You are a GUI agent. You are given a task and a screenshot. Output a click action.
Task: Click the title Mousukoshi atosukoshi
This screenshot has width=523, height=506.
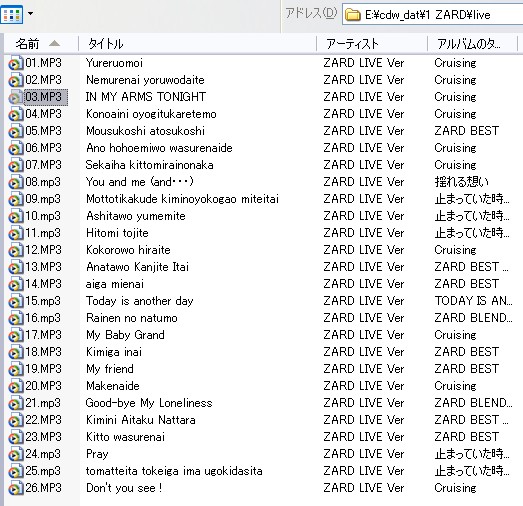coord(145,131)
